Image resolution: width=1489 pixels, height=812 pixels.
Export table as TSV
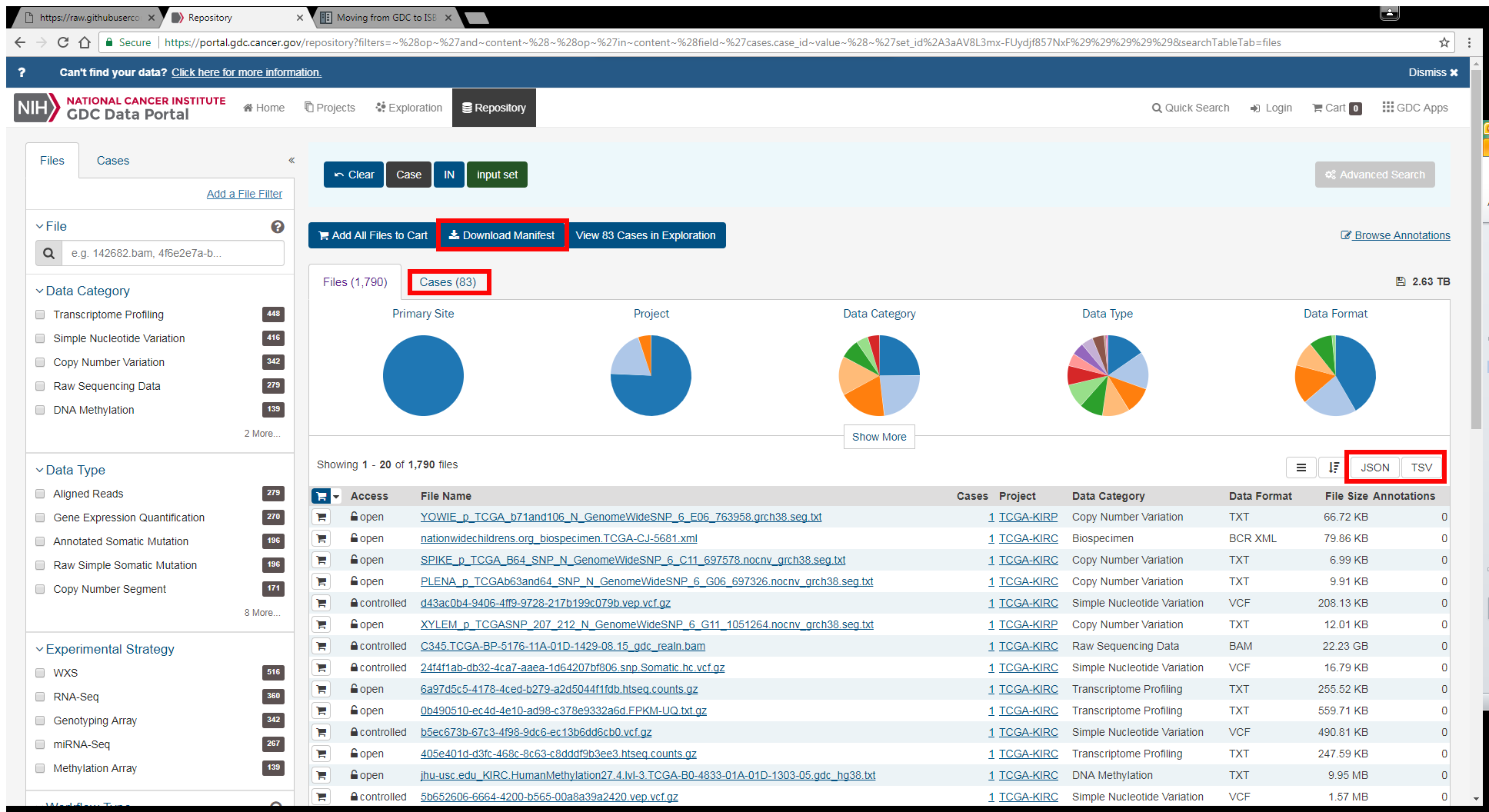pos(1421,468)
